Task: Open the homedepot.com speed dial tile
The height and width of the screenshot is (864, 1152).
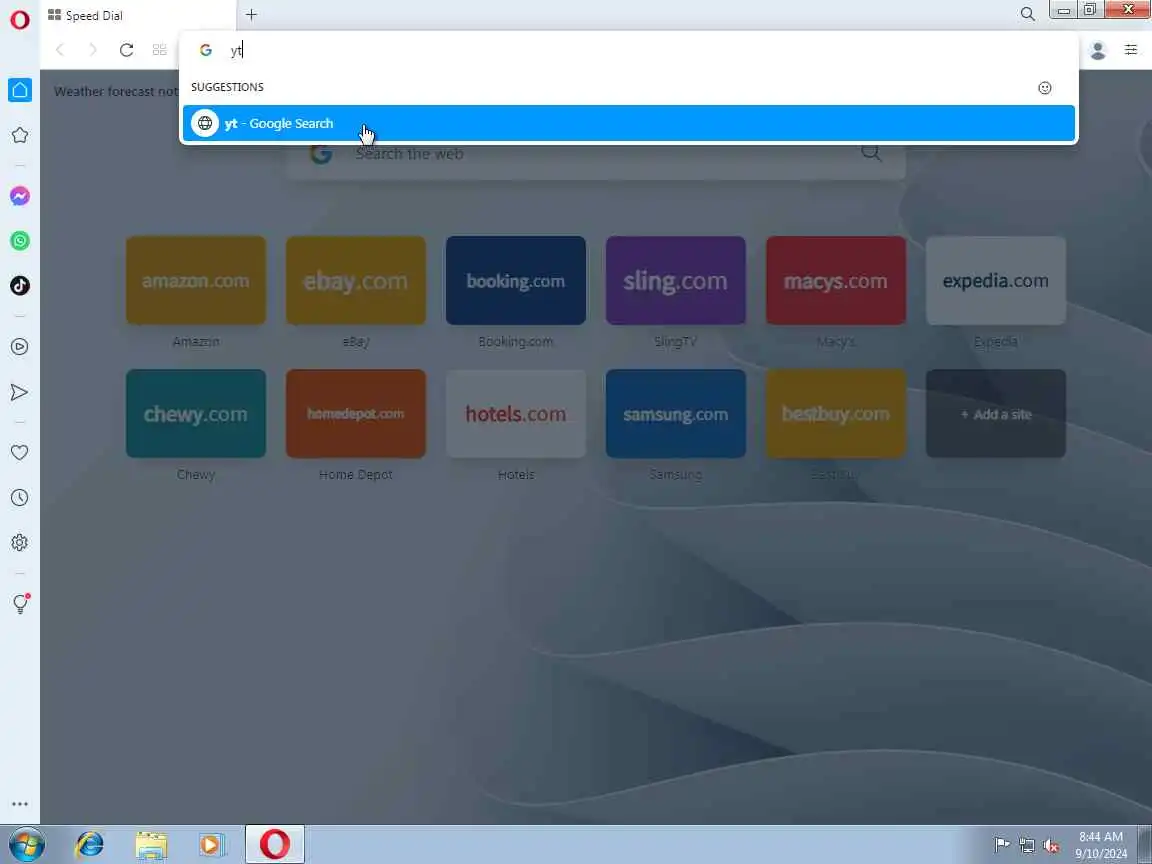Action: (x=356, y=414)
